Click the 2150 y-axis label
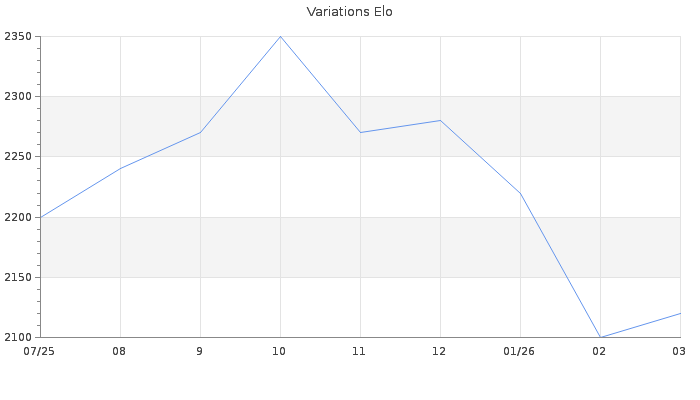 (x=18, y=277)
